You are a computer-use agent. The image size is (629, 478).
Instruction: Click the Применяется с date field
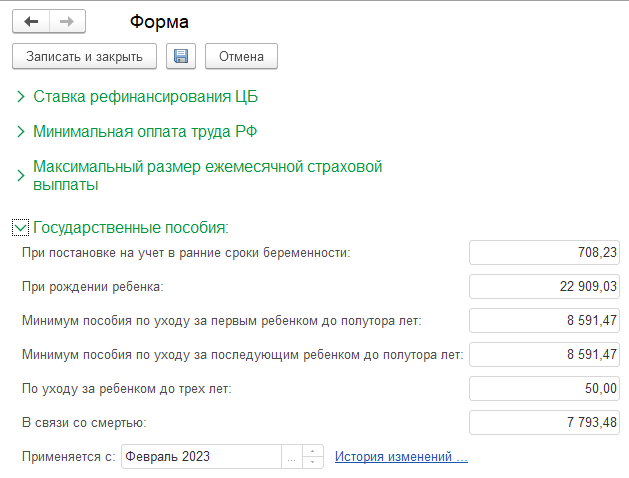pyautogui.click(x=200, y=457)
